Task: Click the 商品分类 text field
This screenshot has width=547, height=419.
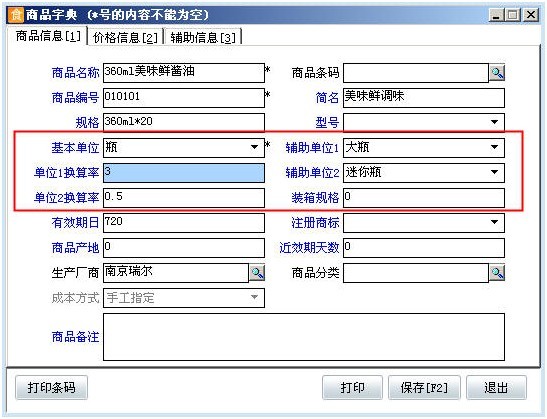Action: click(416, 272)
